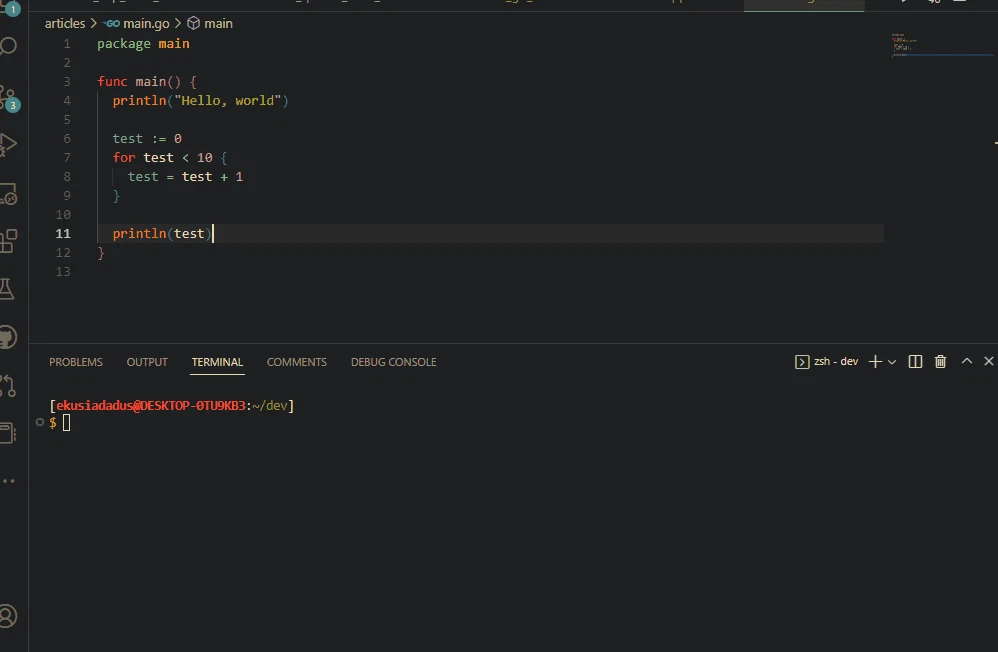Click the terminal command decoration circle
The image size is (998, 652).
pos(39,422)
